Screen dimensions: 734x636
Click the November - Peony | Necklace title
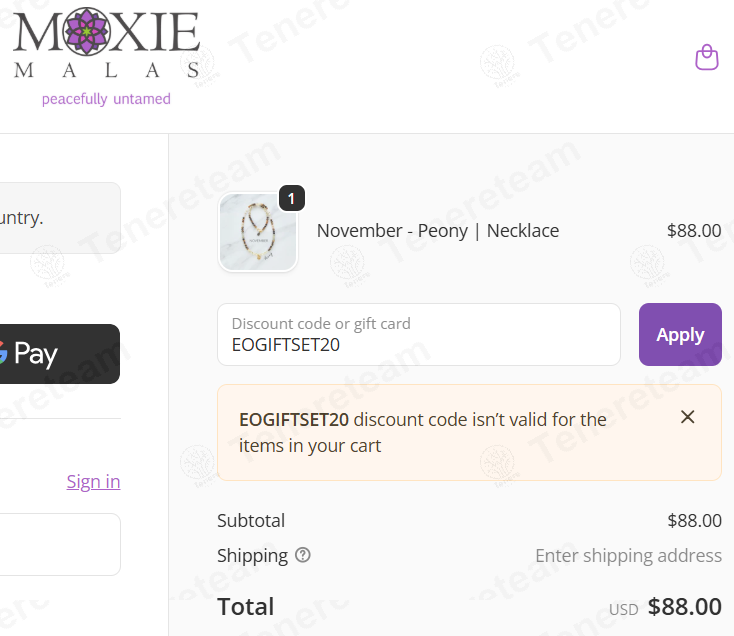tap(438, 231)
